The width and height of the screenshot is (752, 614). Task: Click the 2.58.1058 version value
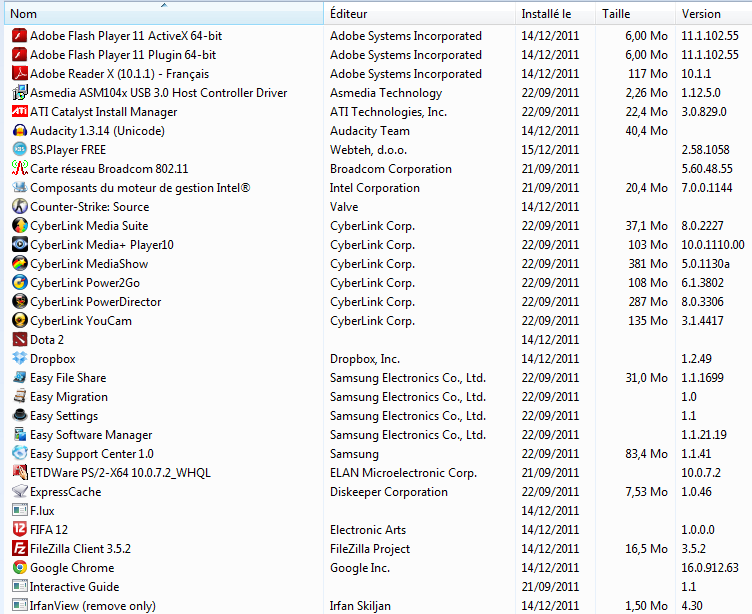705,150
